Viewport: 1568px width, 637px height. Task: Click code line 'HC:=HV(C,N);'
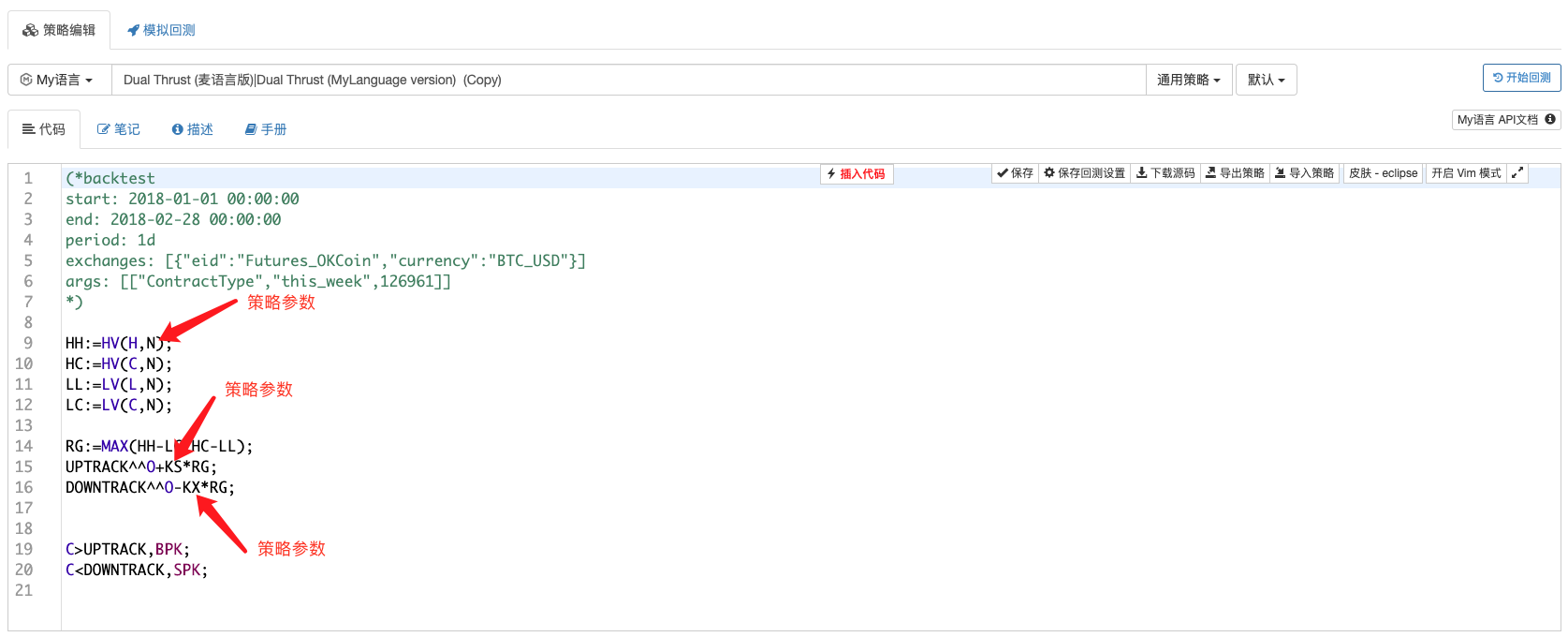click(x=119, y=363)
